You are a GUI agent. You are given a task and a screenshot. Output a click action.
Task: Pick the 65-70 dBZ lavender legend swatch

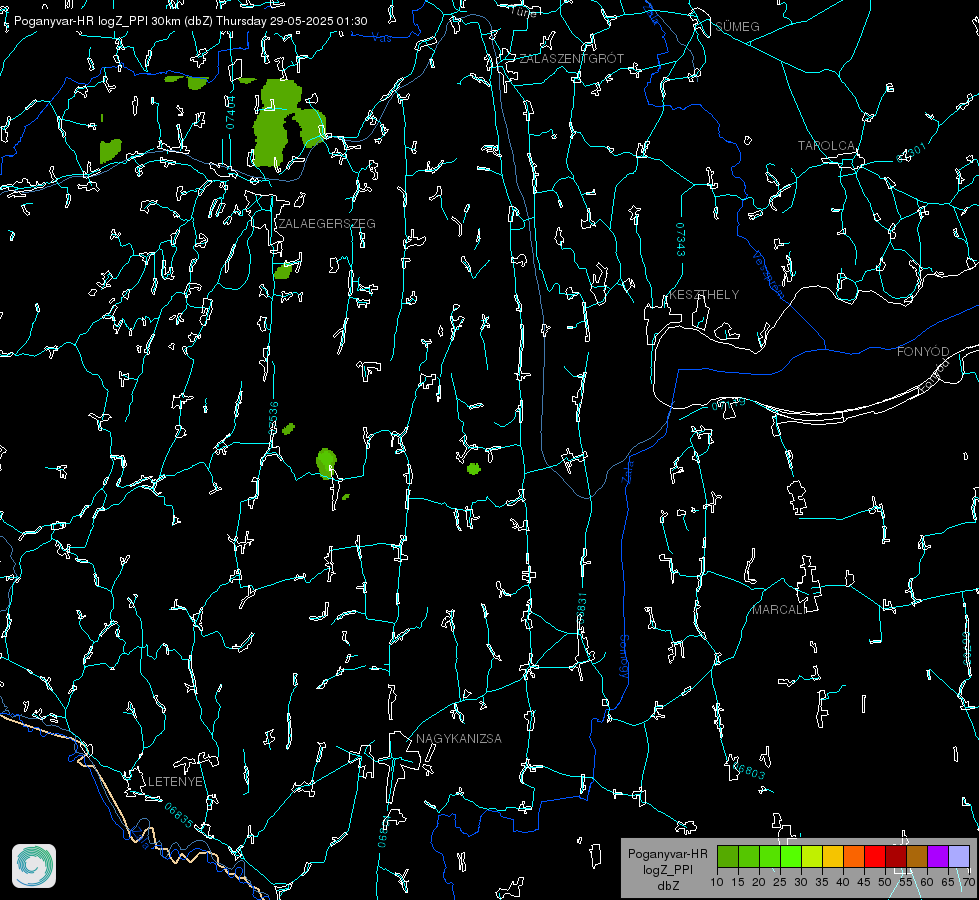(x=958, y=856)
